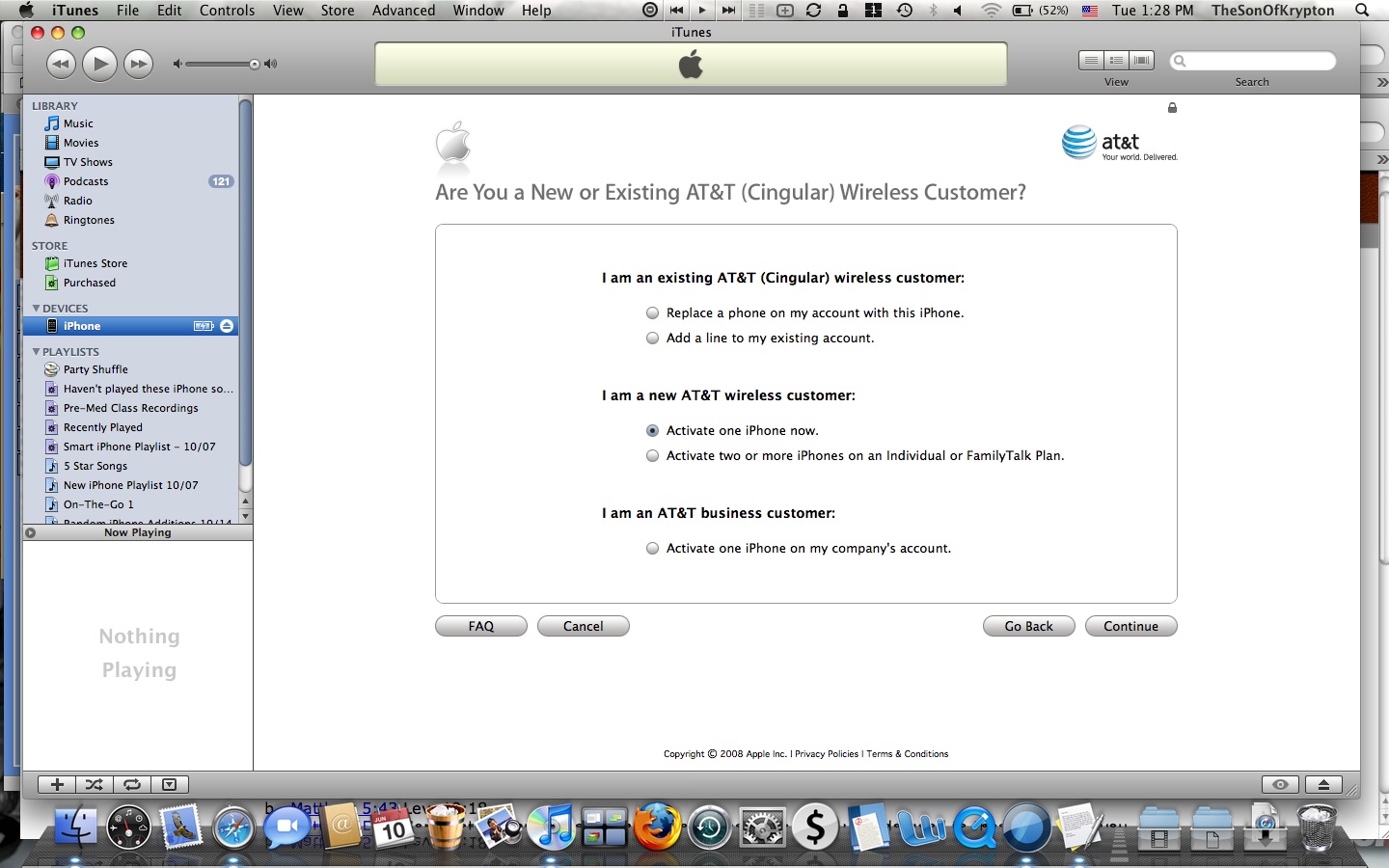
Task: Click the previous track button in iTunes
Action: (61, 65)
